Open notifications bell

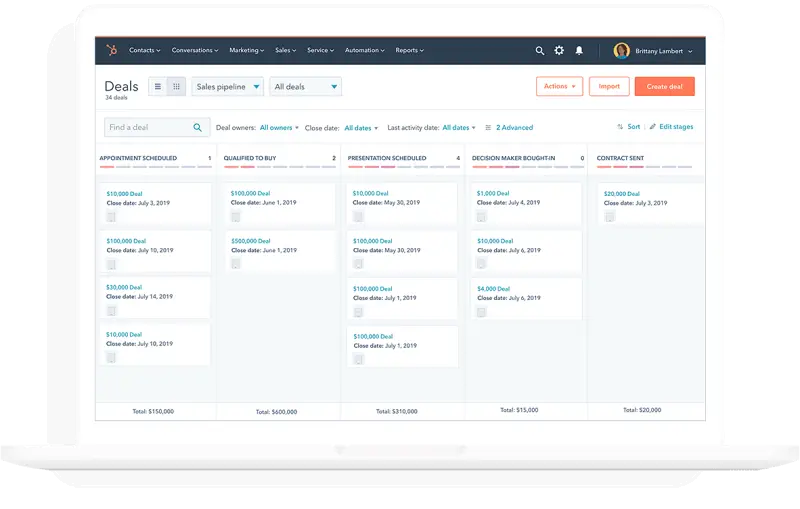click(579, 50)
